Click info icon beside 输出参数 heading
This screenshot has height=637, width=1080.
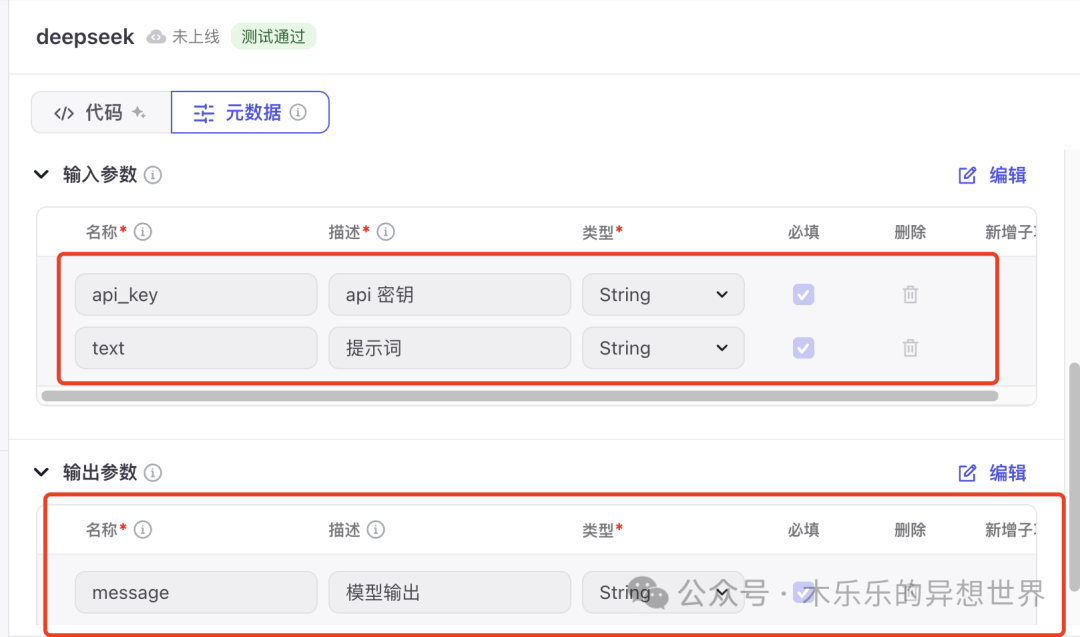pos(153,473)
